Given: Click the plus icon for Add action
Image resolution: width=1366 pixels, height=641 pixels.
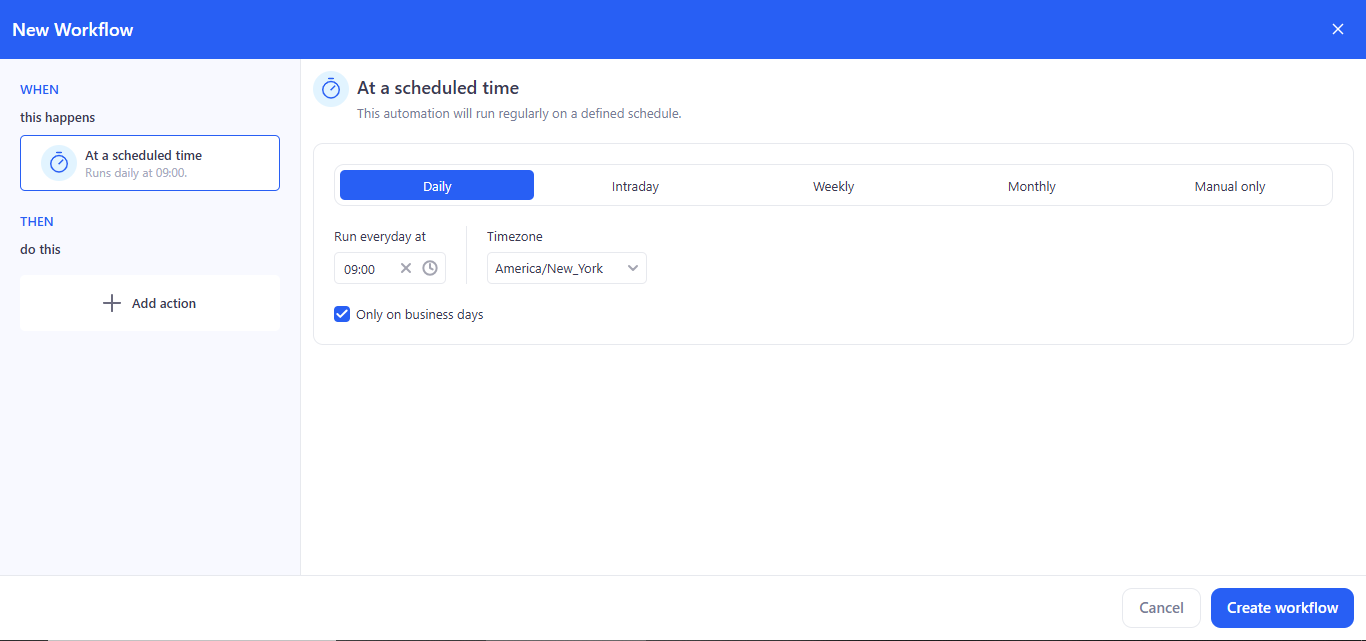Looking at the screenshot, I should pos(112,303).
